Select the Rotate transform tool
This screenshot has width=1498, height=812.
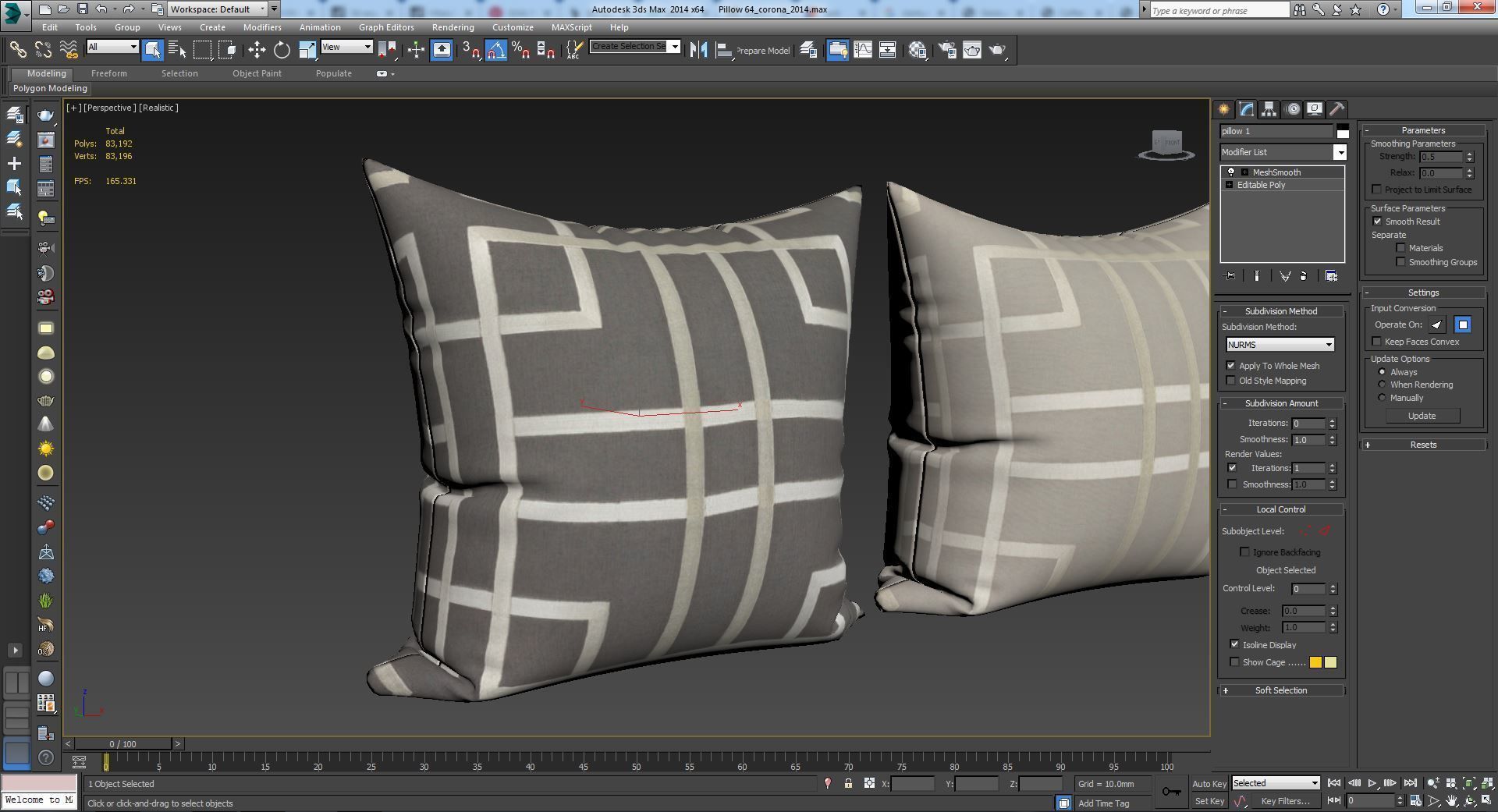coord(282,50)
